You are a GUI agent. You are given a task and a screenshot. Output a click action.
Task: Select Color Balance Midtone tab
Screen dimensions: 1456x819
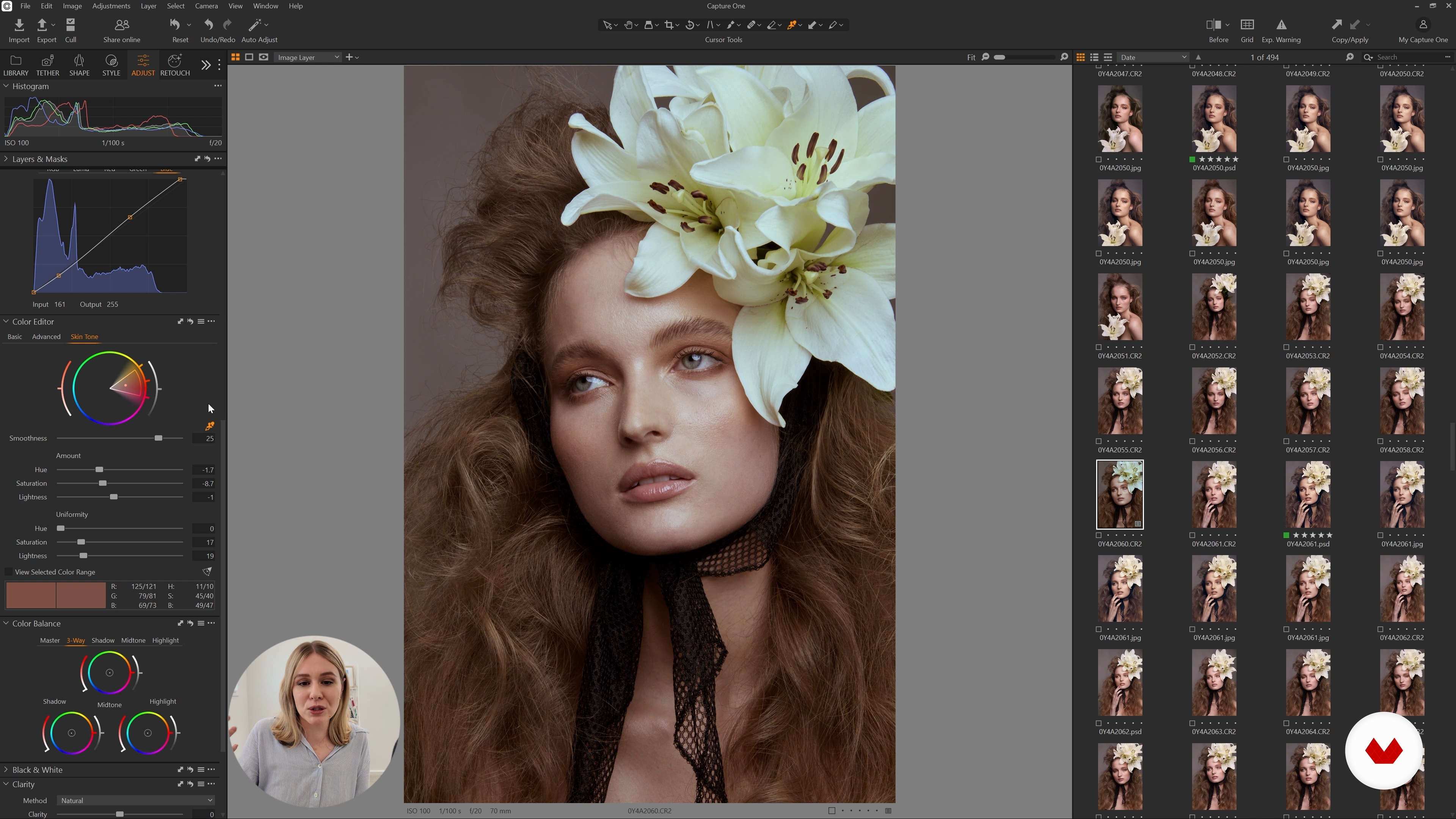[x=133, y=640]
